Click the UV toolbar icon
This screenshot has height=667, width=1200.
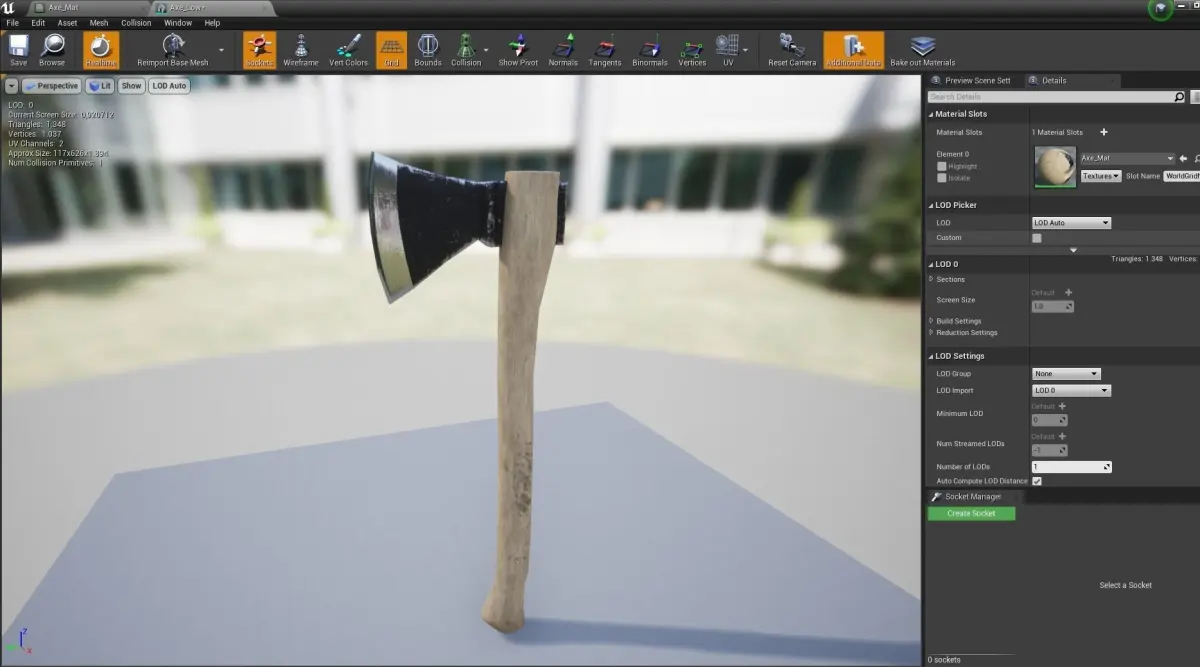tap(727, 49)
